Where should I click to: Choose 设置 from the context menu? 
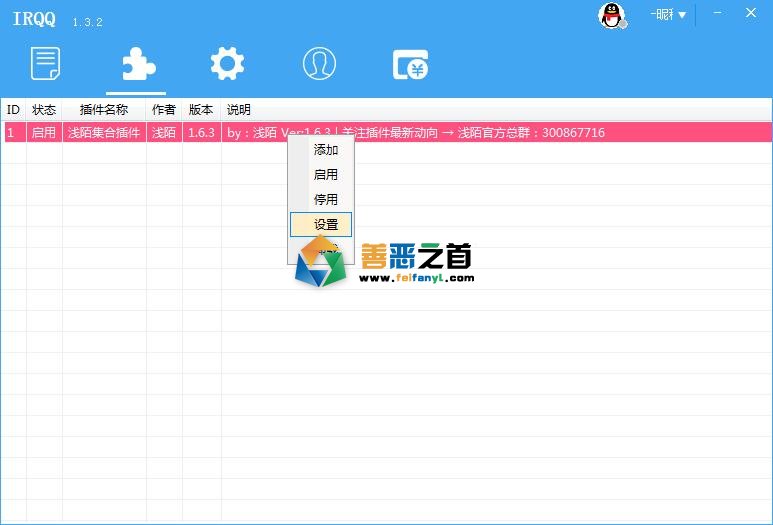pos(326,225)
